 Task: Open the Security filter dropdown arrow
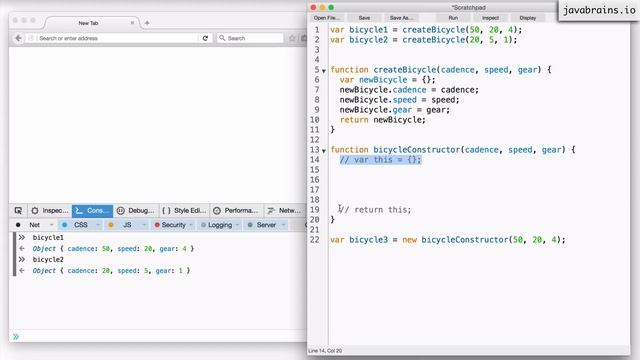pyautogui.click(x=191, y=225)
